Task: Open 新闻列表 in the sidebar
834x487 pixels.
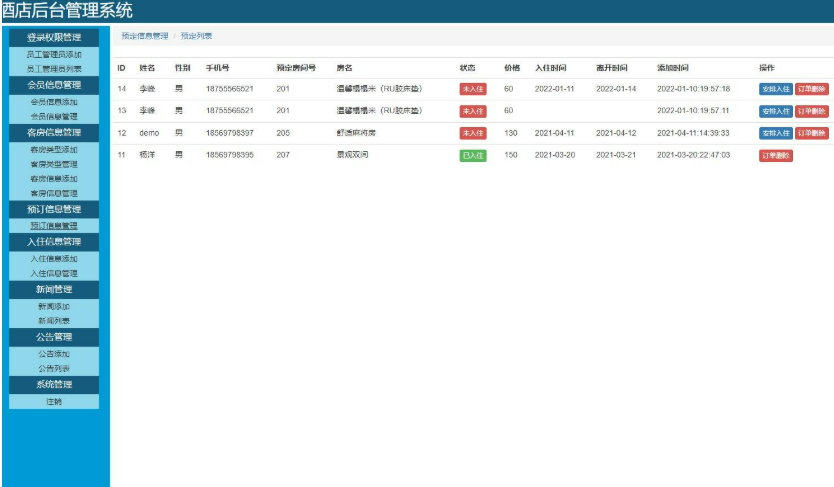Action: tap(54, 321)
